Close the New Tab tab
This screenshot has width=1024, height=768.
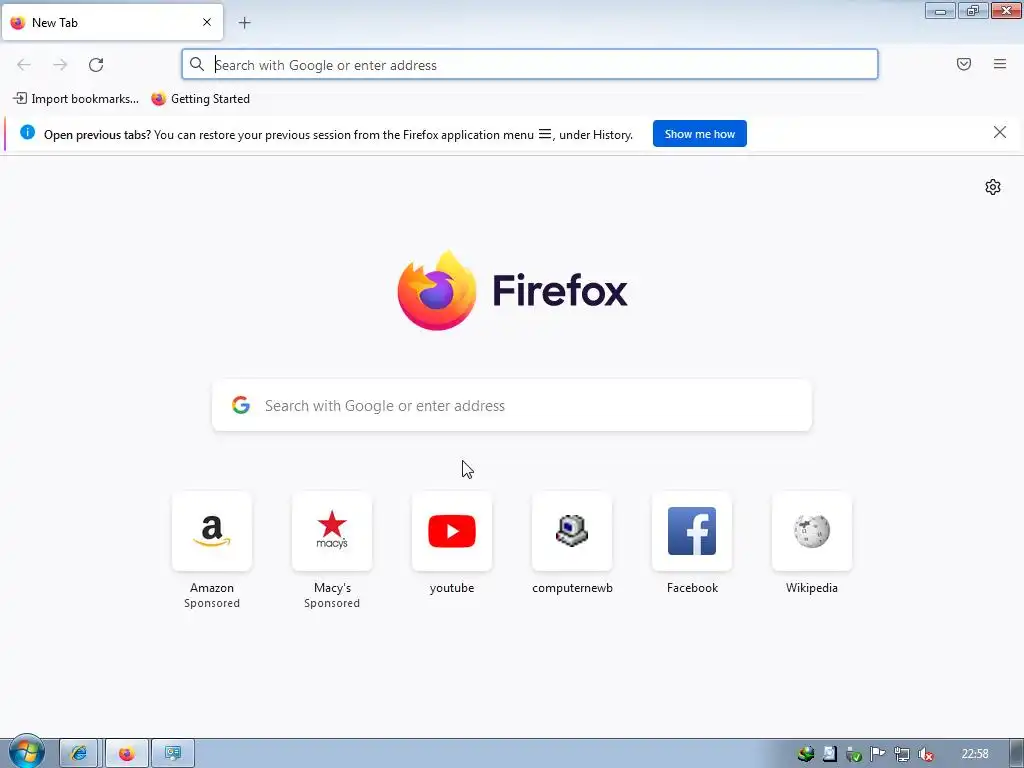(x=207, y=22)
